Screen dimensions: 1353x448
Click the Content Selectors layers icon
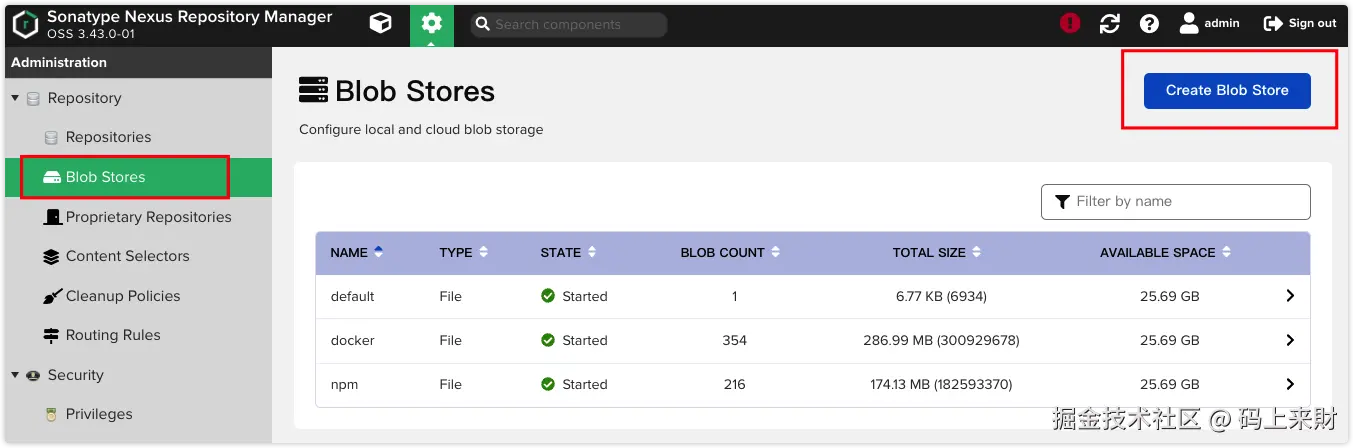[52, 256]
